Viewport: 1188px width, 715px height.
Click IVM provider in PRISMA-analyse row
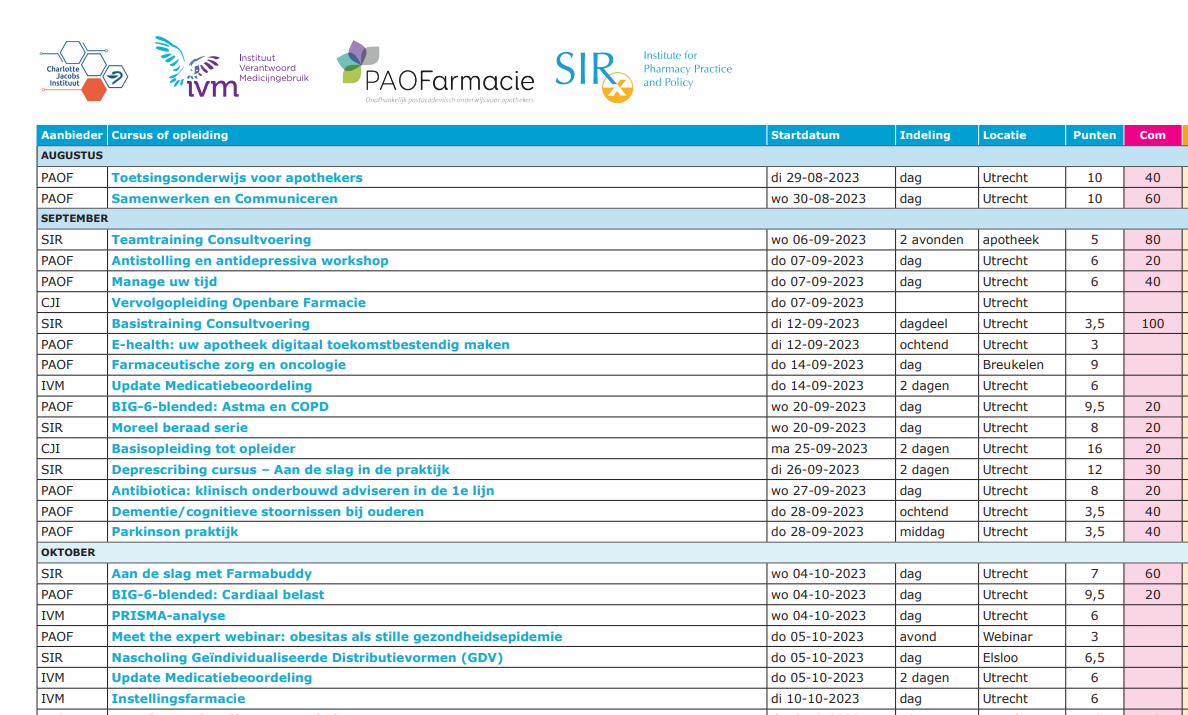click(52, 617)
